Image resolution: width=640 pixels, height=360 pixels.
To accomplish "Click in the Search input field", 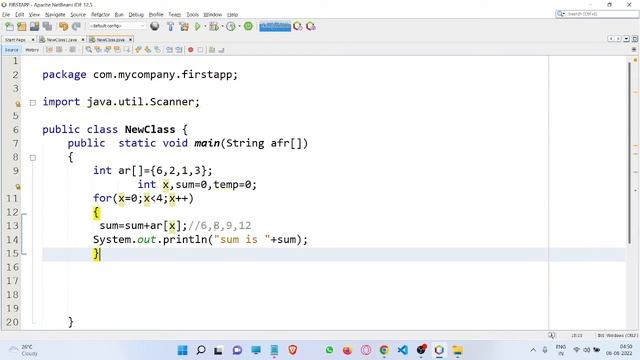I will (602, 14).
